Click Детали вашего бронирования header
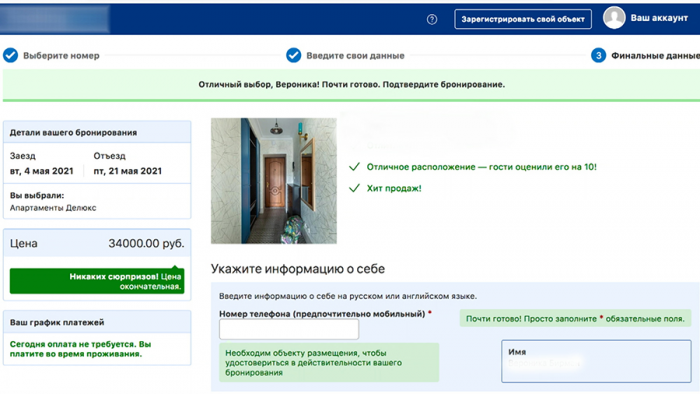The height and width of the screenshot is (394, 700). coord(73,133)
